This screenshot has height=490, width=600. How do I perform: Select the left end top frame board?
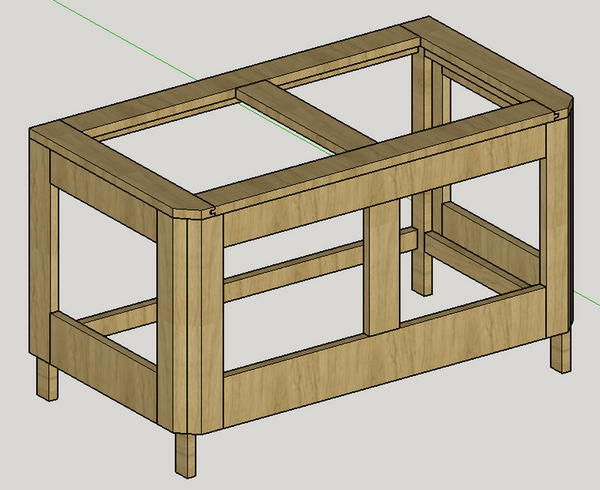tap(120, 160)
